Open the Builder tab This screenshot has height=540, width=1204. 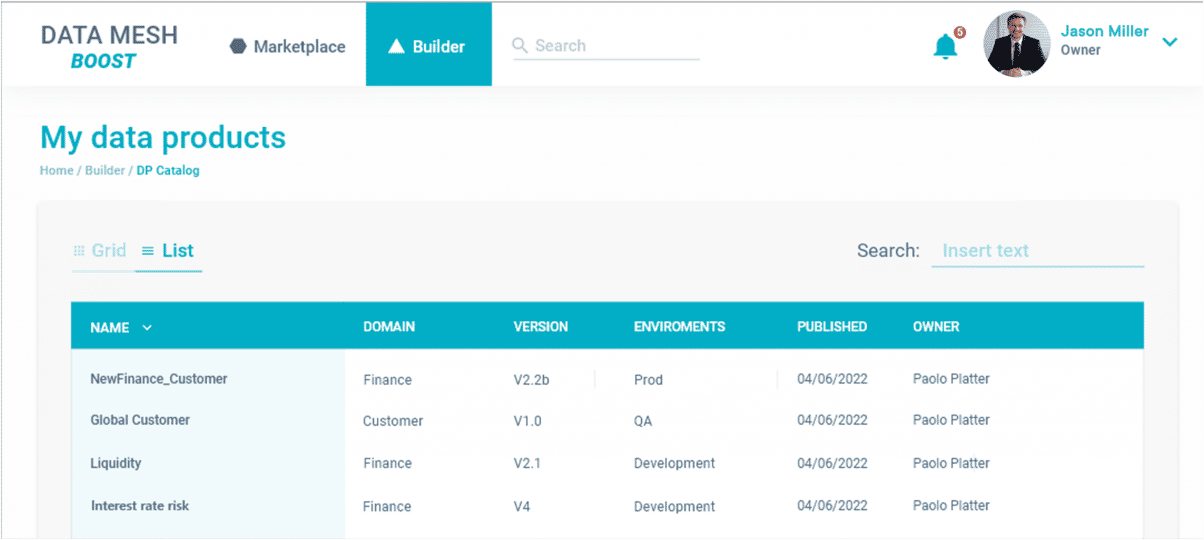(429, 44)
